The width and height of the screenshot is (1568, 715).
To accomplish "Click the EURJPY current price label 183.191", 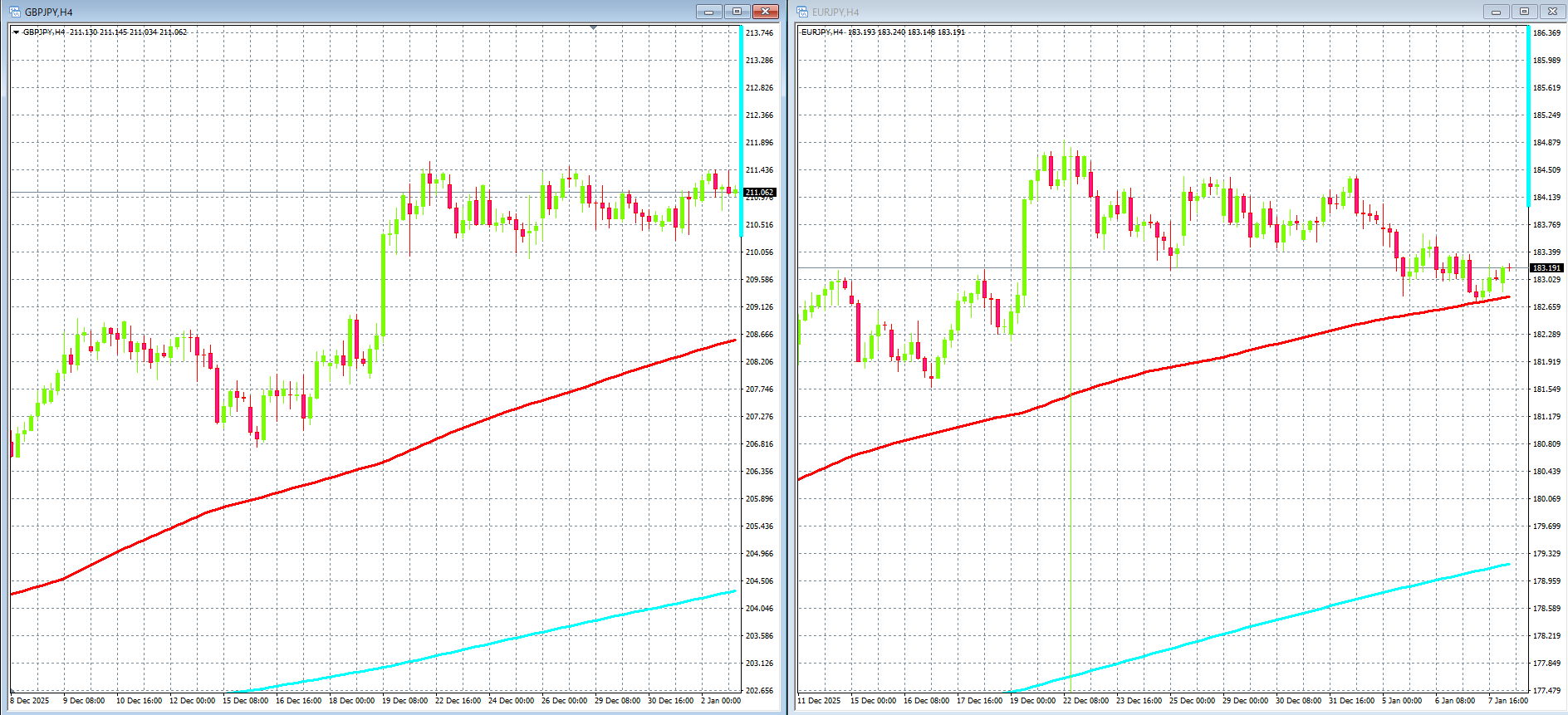I will point(1546,268).
